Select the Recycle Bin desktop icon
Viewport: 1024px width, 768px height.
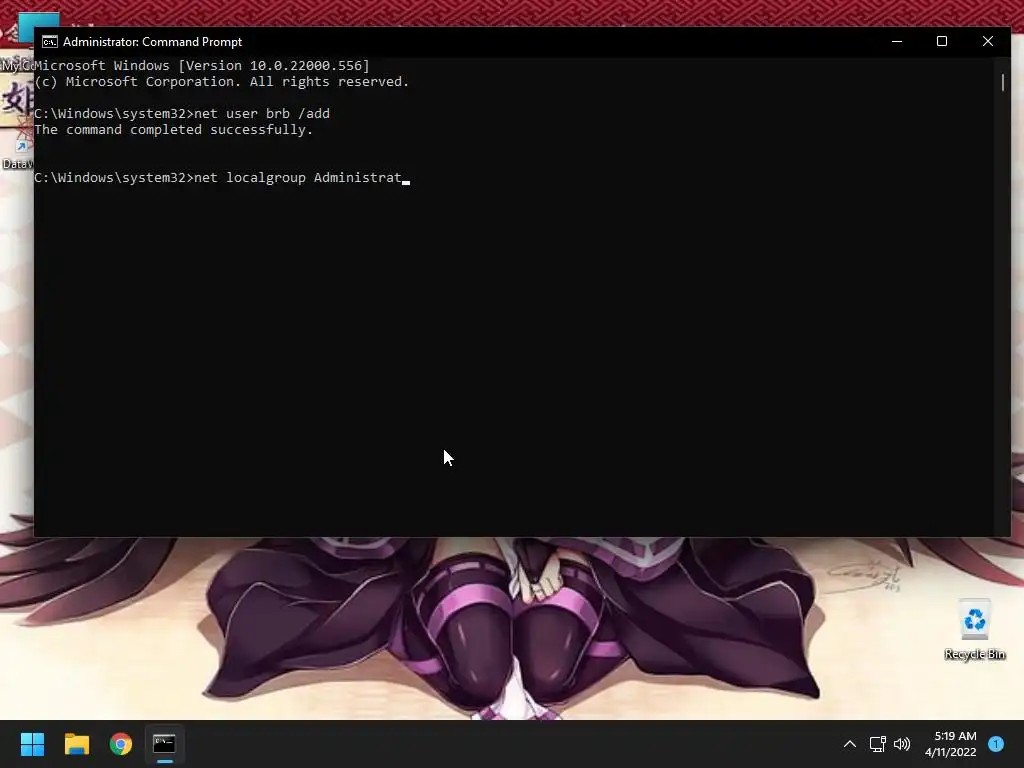pos(974,630)
